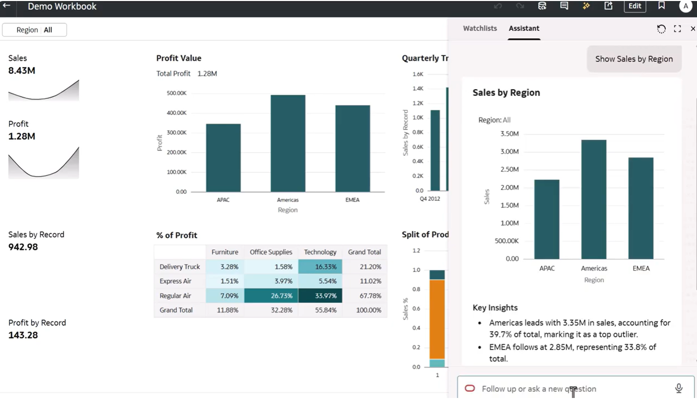The width and height of the screenshot is (697, 401).
Task: Click the 100.00% grand total cell
Action: click(365, 310)
